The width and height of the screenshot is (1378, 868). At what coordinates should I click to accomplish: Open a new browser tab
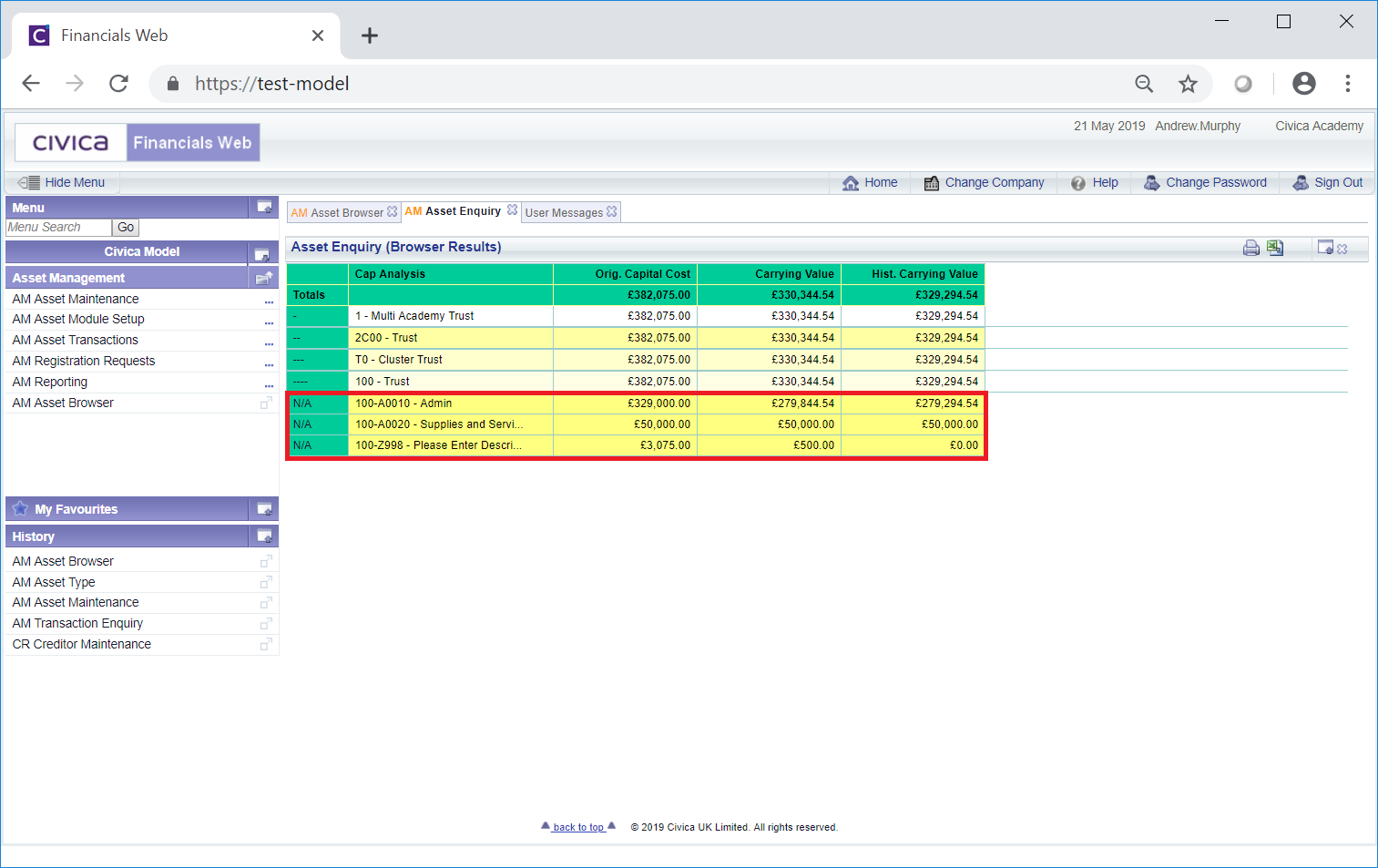click(369, 36)
